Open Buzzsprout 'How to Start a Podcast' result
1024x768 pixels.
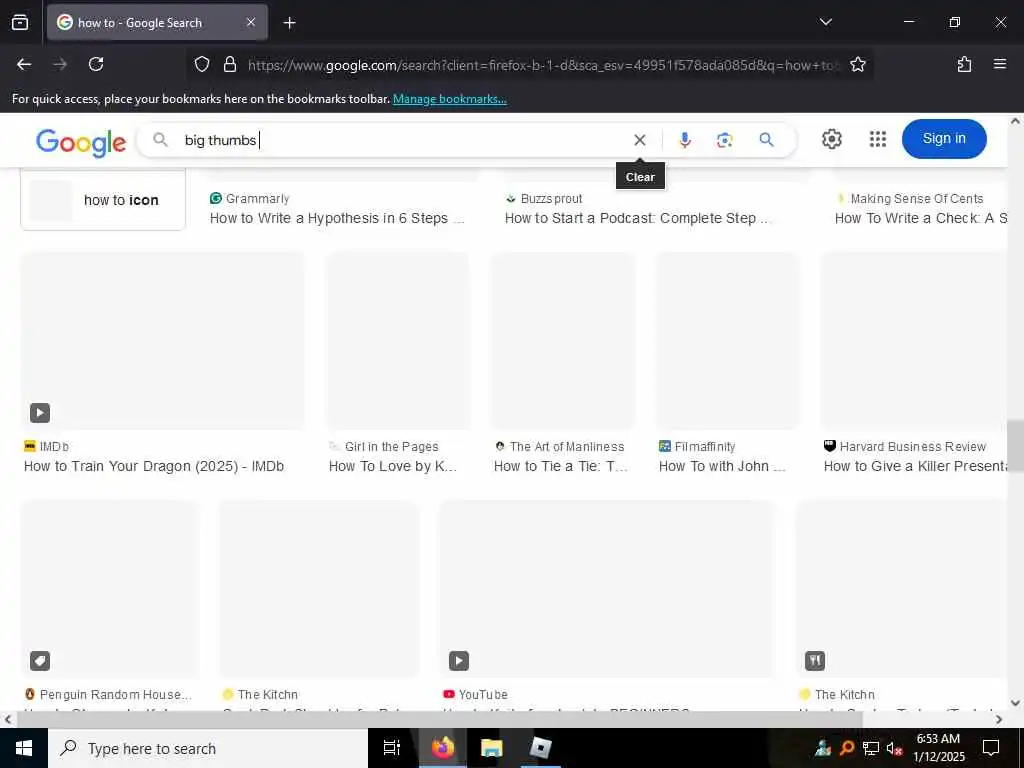(x=637, y=218)
